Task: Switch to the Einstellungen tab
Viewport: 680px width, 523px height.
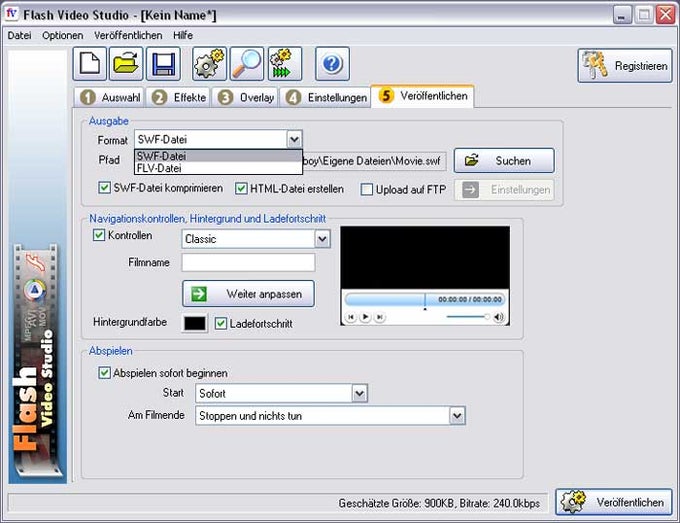Action: coord(326,98)
